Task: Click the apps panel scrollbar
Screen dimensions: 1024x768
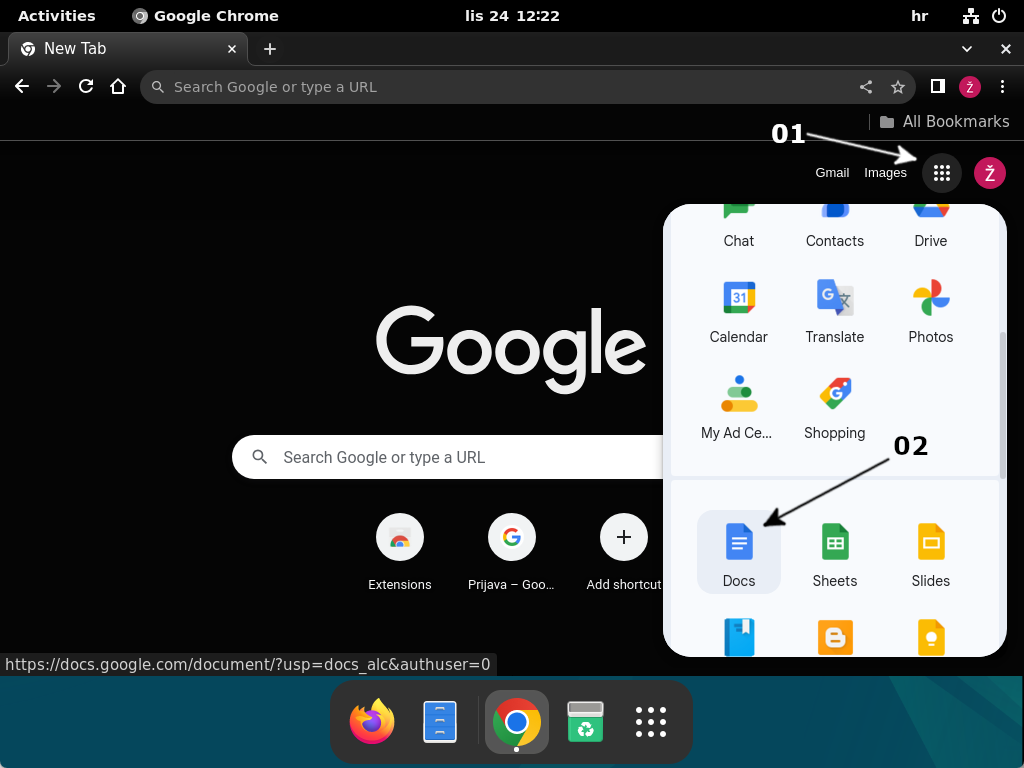Action: tap(1002, 405)
